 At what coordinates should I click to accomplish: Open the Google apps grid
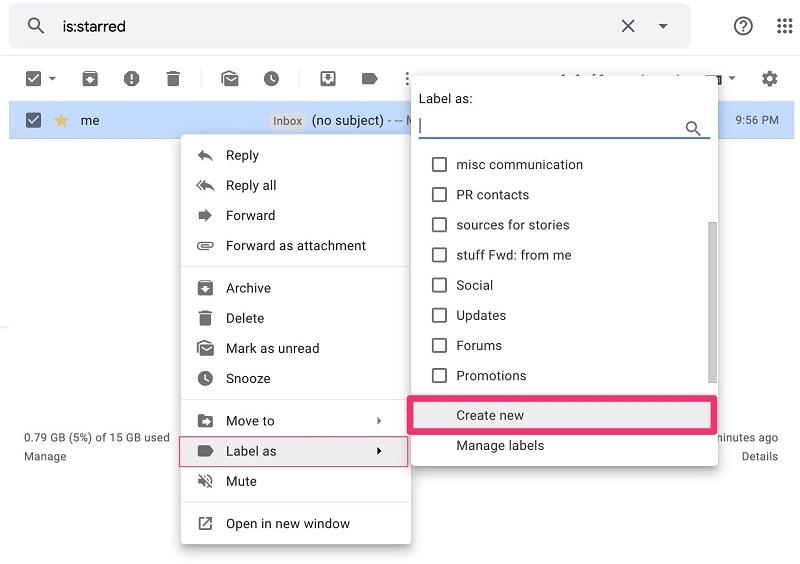[x=784, y=26]
